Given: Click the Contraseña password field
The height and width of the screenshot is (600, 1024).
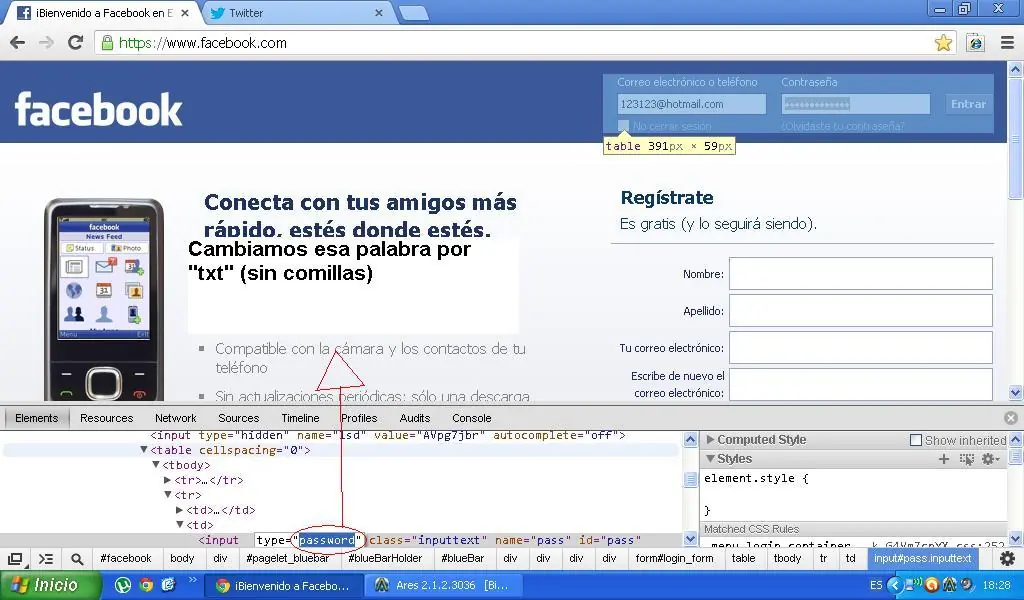Looking at the screenshot, I should tap(856, 104).
